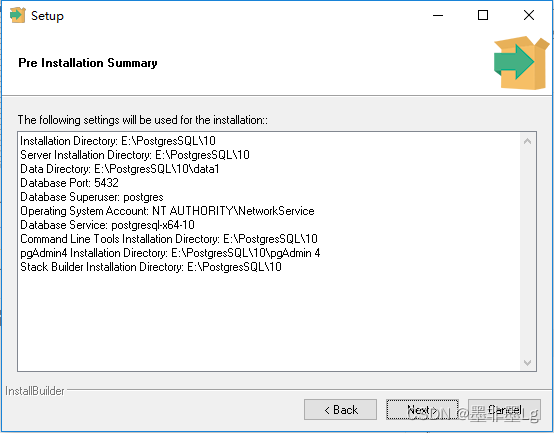554x433 pixels.
Task: Click the Setup installer icon in title bar
Action: [x=17, y=15]
